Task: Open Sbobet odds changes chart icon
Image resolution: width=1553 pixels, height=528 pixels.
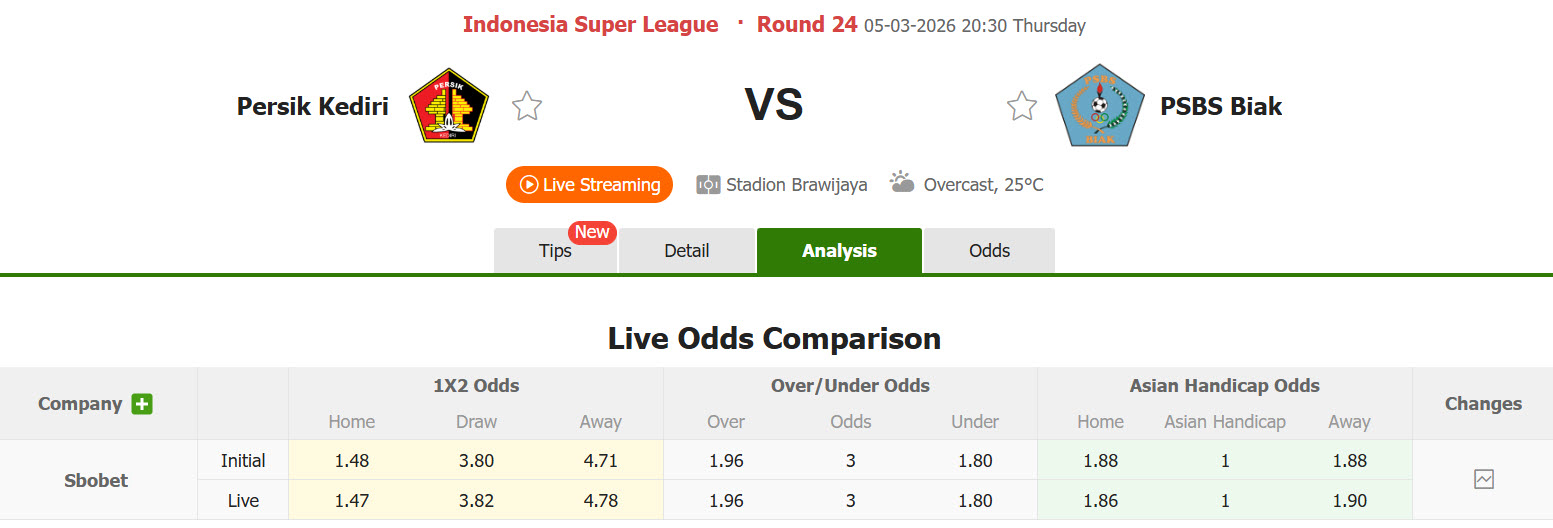Action: point(1483,480)
